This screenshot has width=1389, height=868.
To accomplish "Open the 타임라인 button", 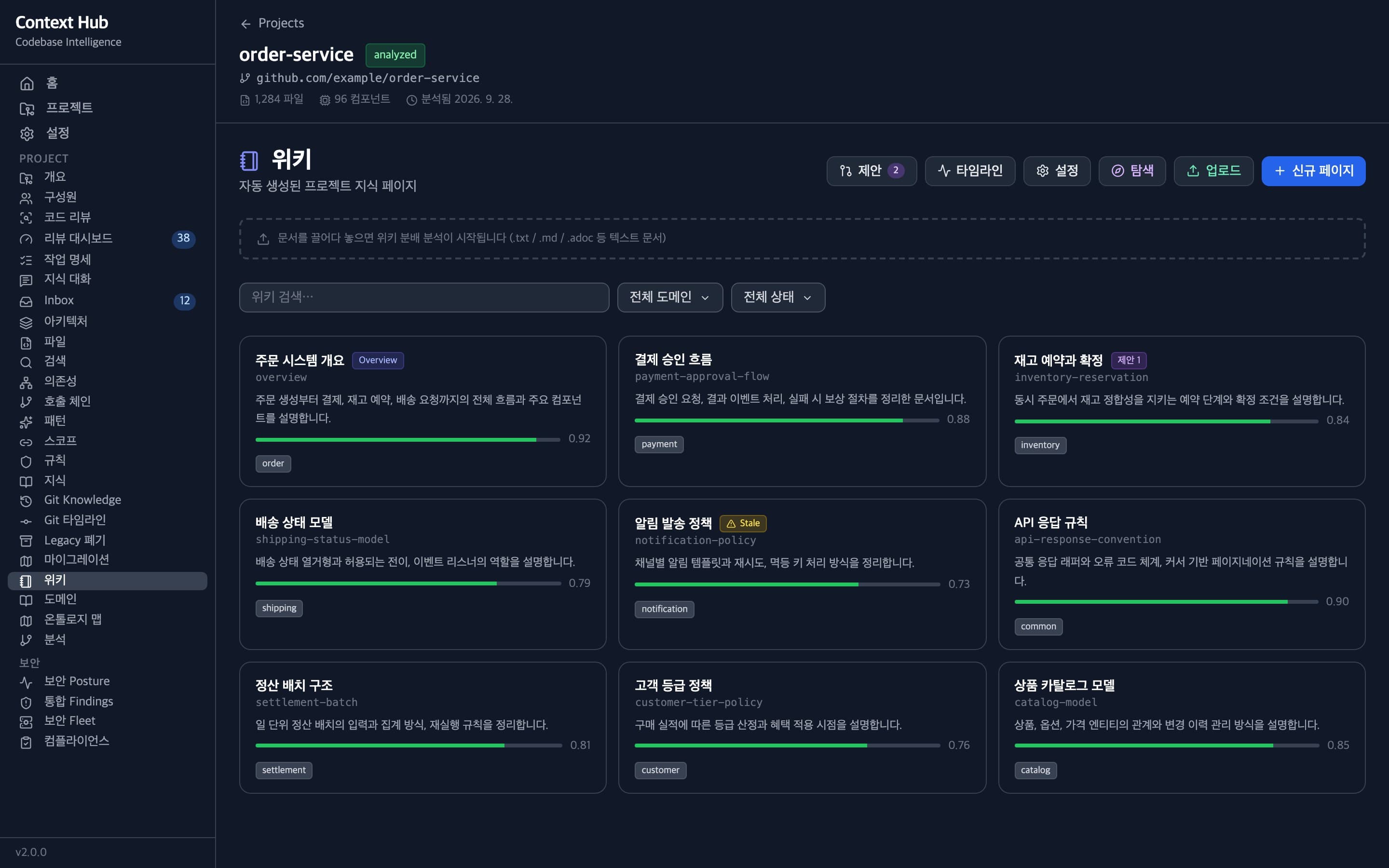I will tap(970, 171).
